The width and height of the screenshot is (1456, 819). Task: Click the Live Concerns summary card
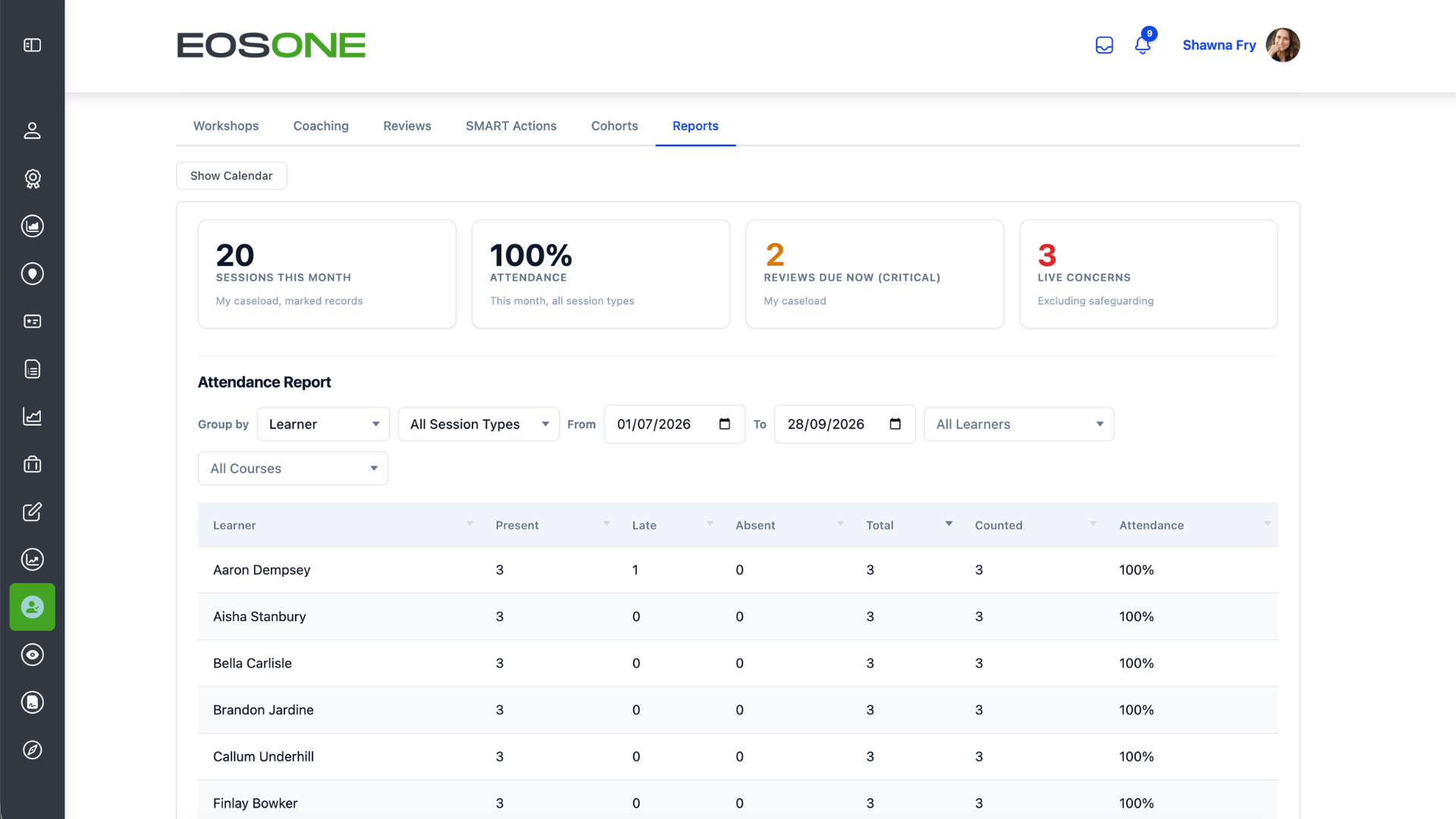click(x=1148, y=274)
